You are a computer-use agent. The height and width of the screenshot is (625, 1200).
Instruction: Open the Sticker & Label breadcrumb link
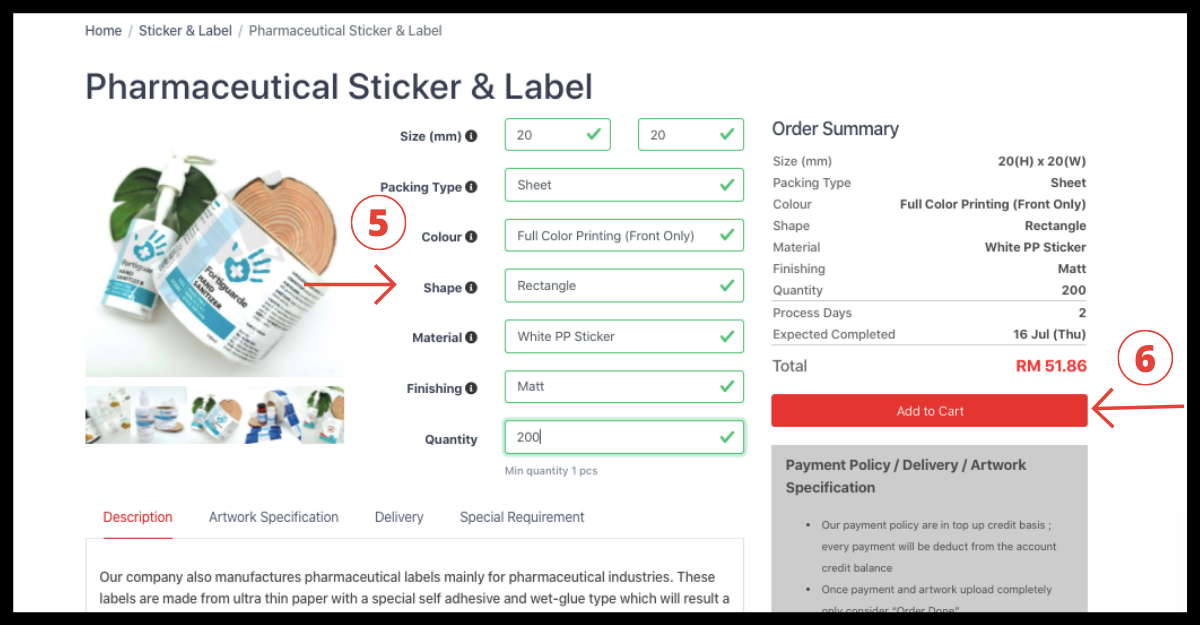click(185, 30)
